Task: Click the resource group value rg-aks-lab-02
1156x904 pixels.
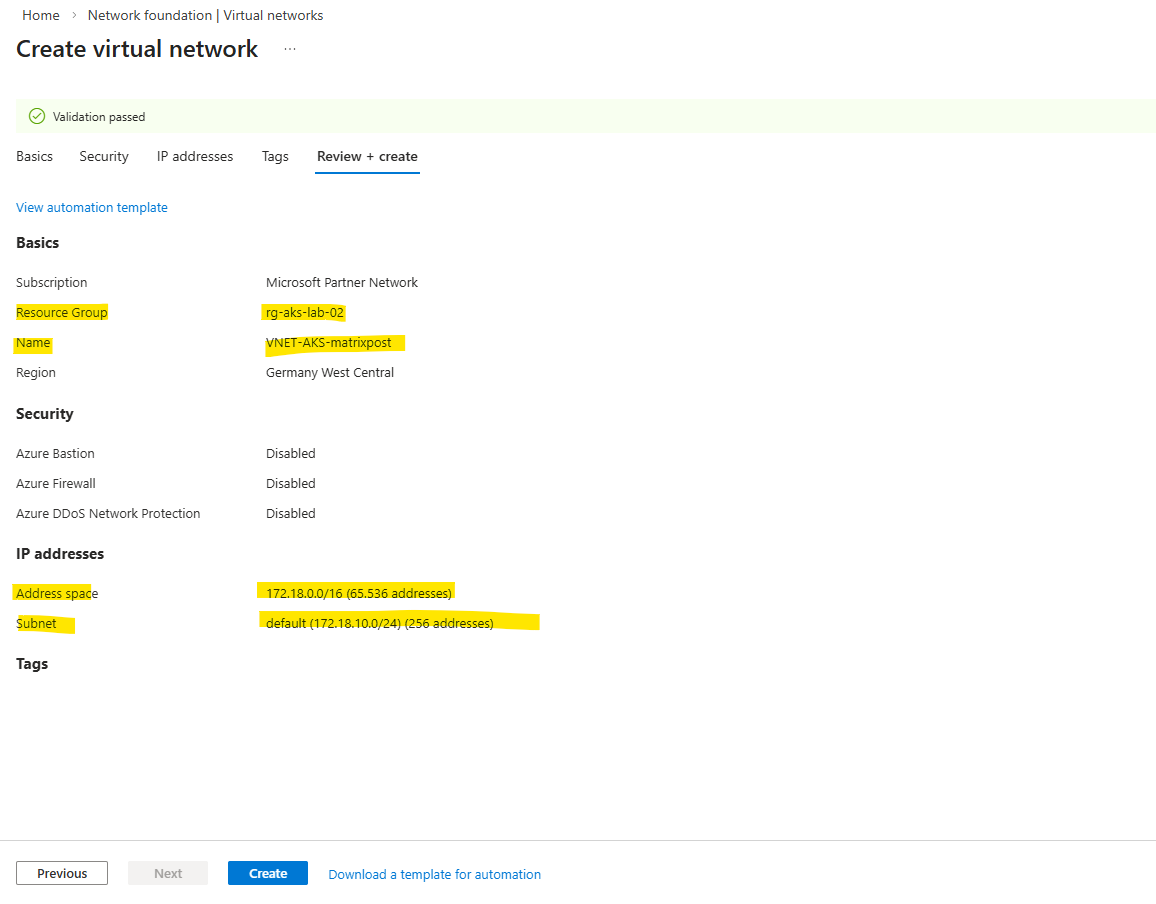Action: point(305,313)
